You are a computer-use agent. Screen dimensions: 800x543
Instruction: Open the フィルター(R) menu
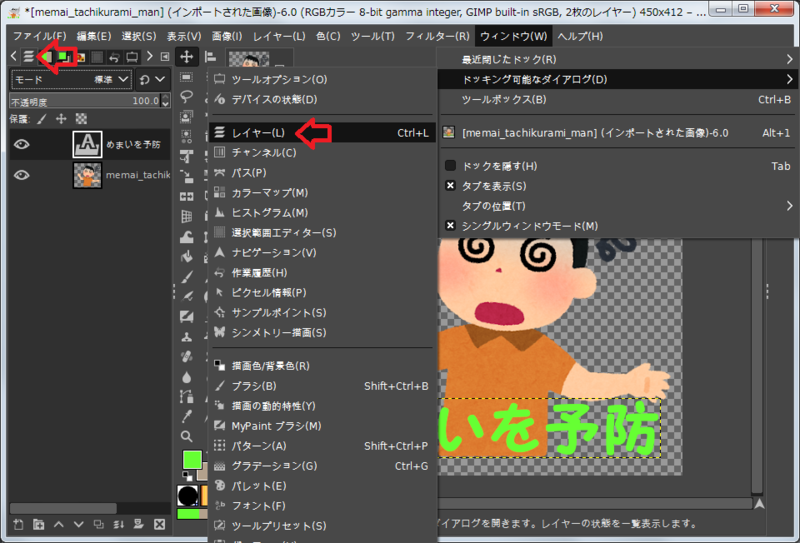click(x=437, y=36)
